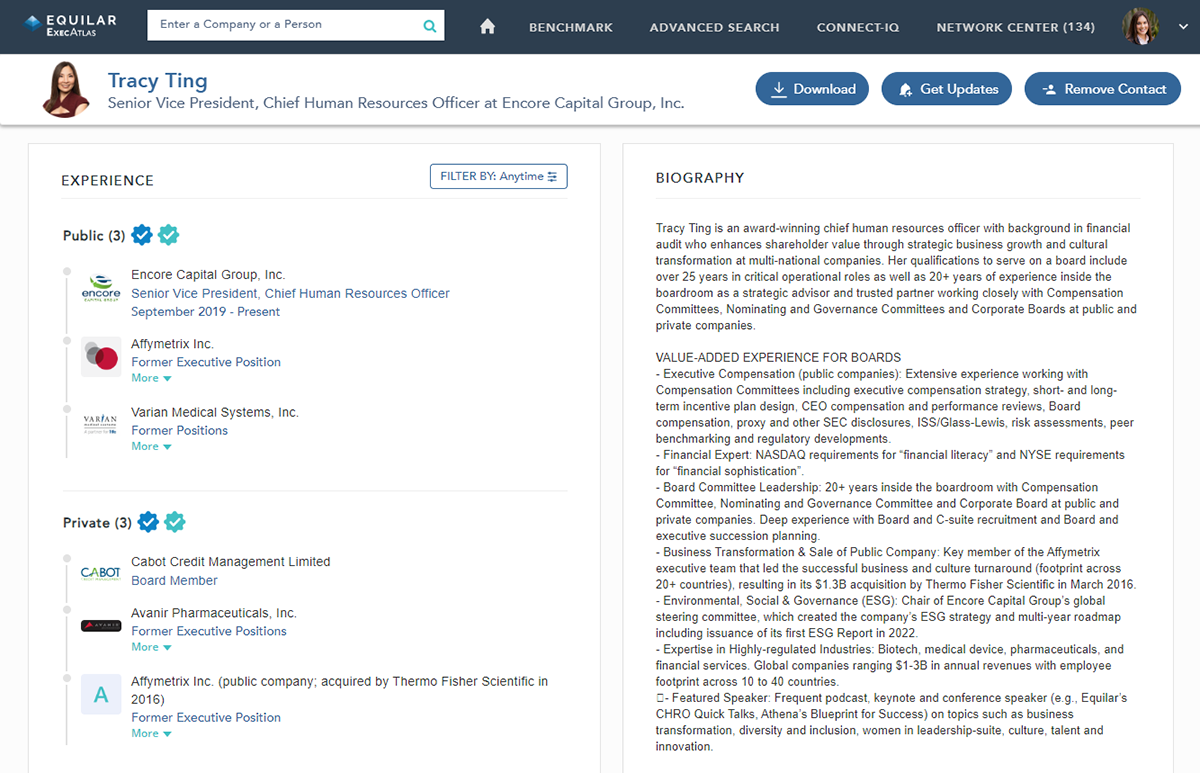Click teal verified badge next to Private
Screen dimensions: 1200x773
pyautogui.click(x=175, y=522)
